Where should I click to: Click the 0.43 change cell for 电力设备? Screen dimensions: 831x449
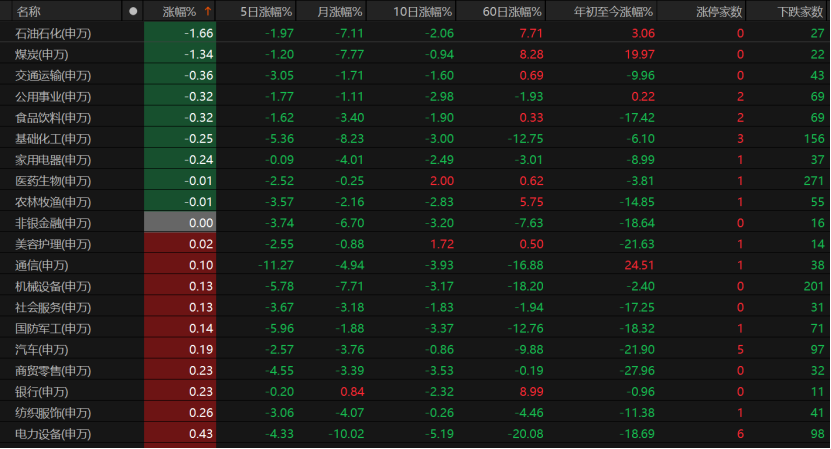[180, 434]
